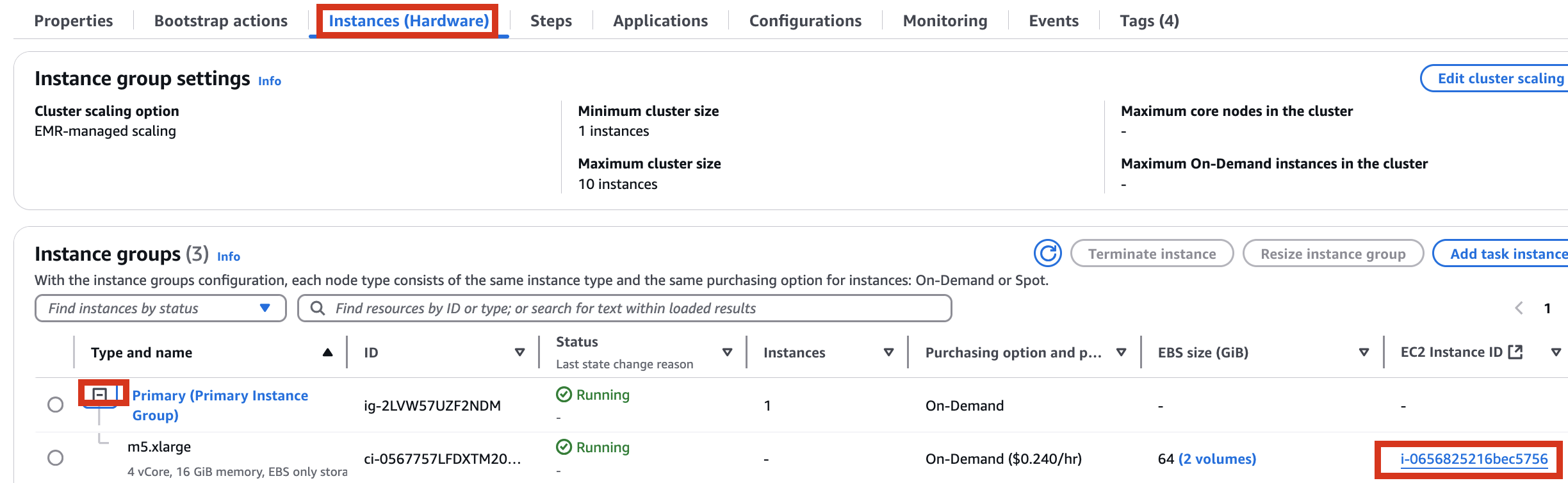Click the refresh icon for Instance groups
Viewport: 1568px width, 483px height.
(1048, 254)
